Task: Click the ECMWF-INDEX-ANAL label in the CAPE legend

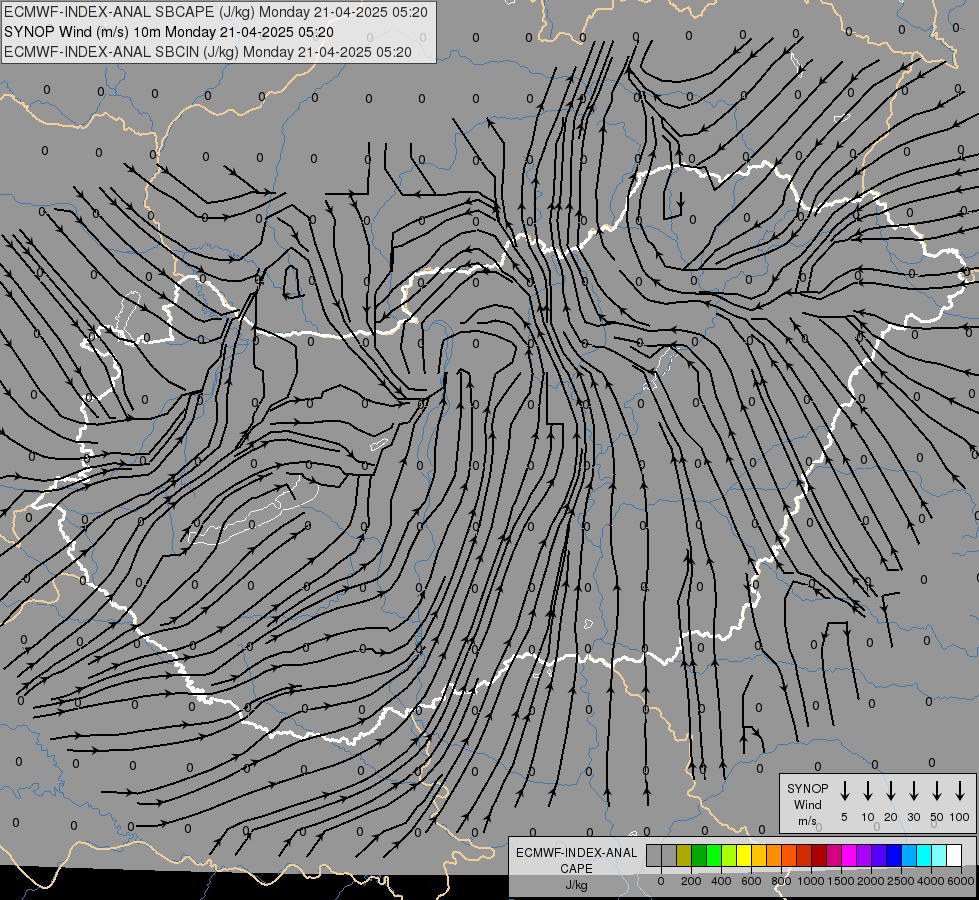Action: coord(576,853)
